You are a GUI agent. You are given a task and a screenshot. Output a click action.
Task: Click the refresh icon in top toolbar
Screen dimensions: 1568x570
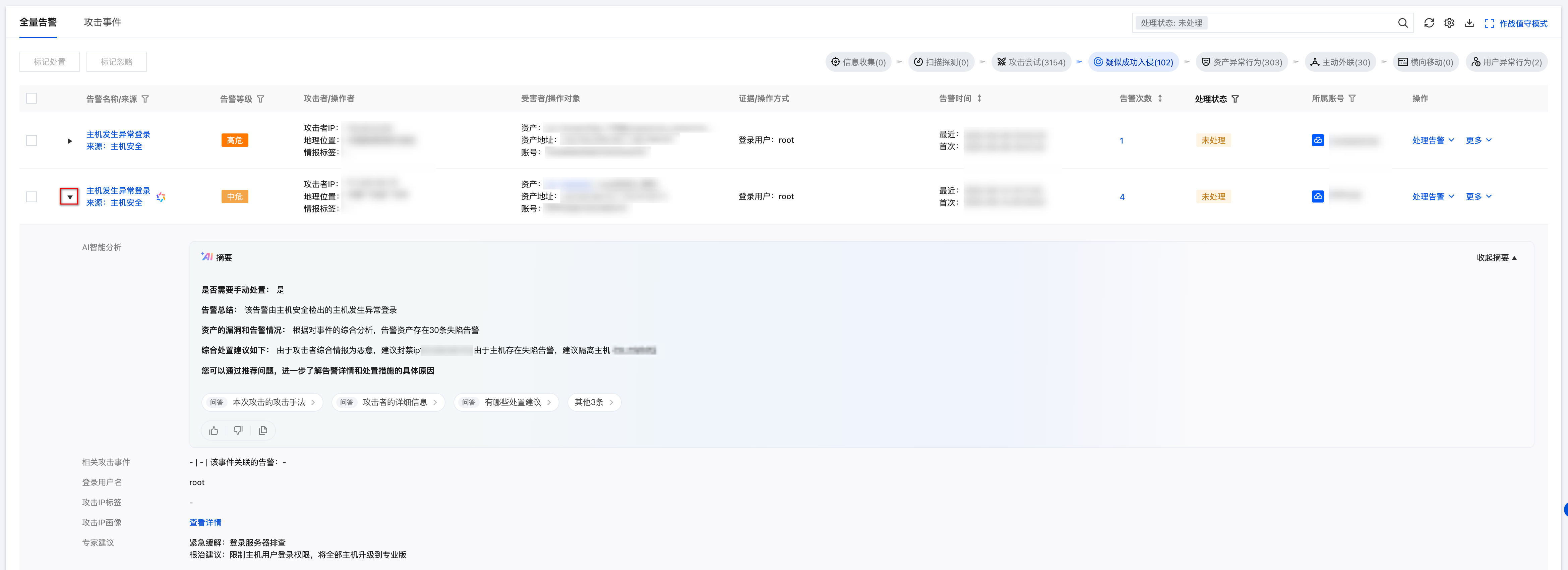click(1429, 23)
